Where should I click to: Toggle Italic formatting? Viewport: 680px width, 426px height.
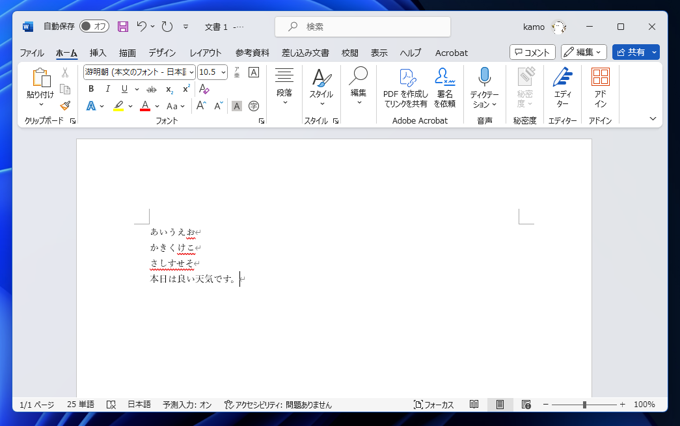(108, 89)
